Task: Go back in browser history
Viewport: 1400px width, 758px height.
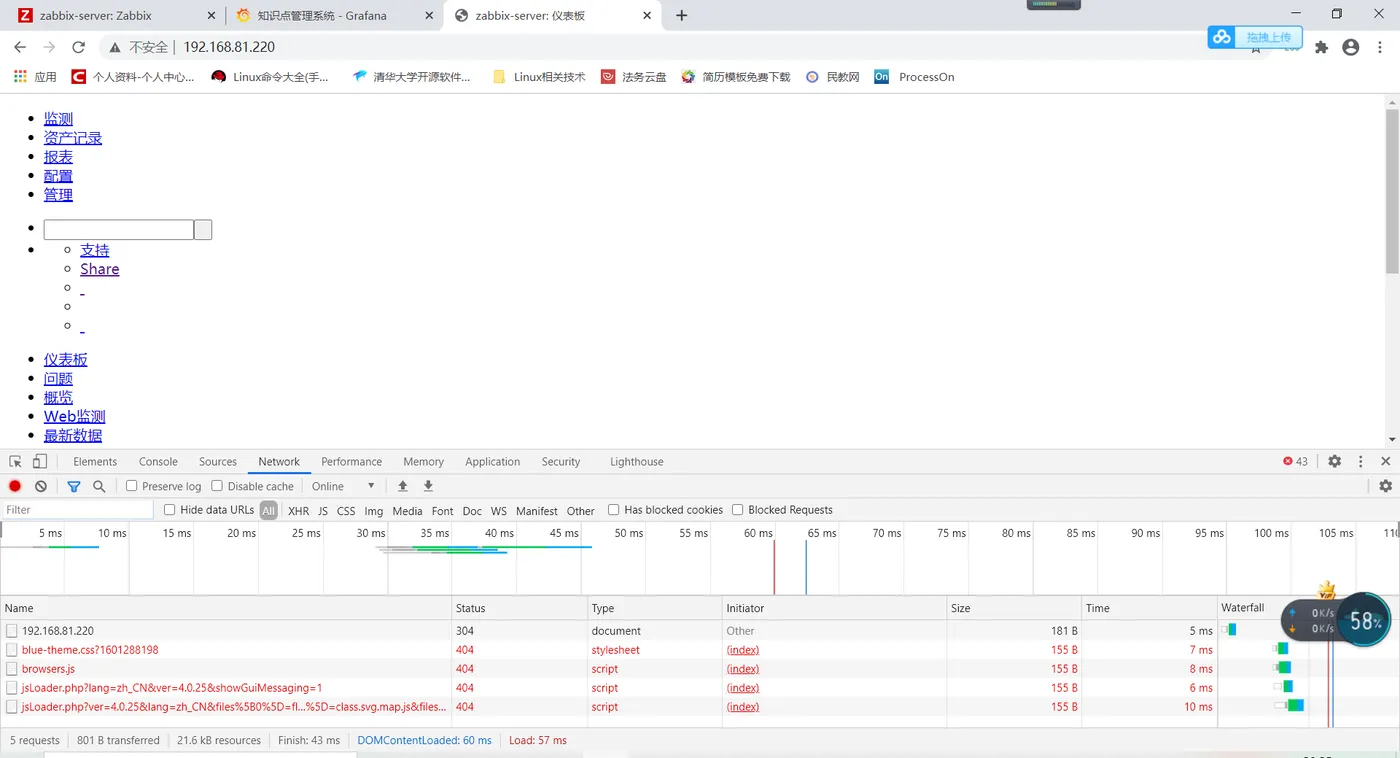Action: coord(20,47)
